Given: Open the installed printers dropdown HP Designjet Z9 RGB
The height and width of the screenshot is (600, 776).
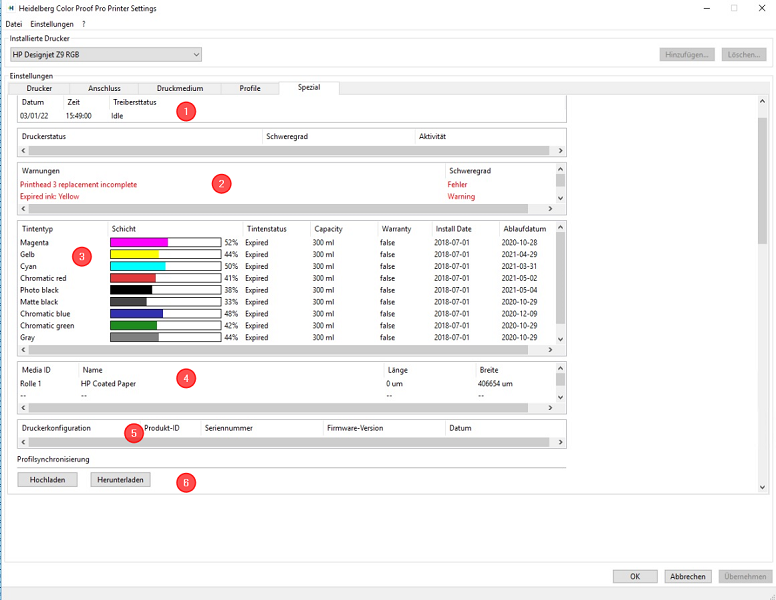Looking at the screenshot, I should 105,54.
